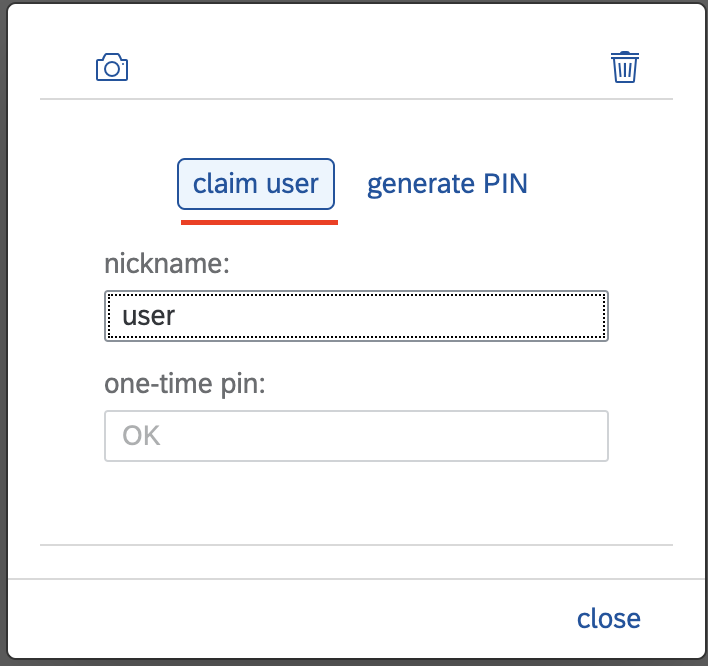Delete using the trash bin icon
This screenshot has height=666, width=708.
pyautogui.click(x=625, y=67)
